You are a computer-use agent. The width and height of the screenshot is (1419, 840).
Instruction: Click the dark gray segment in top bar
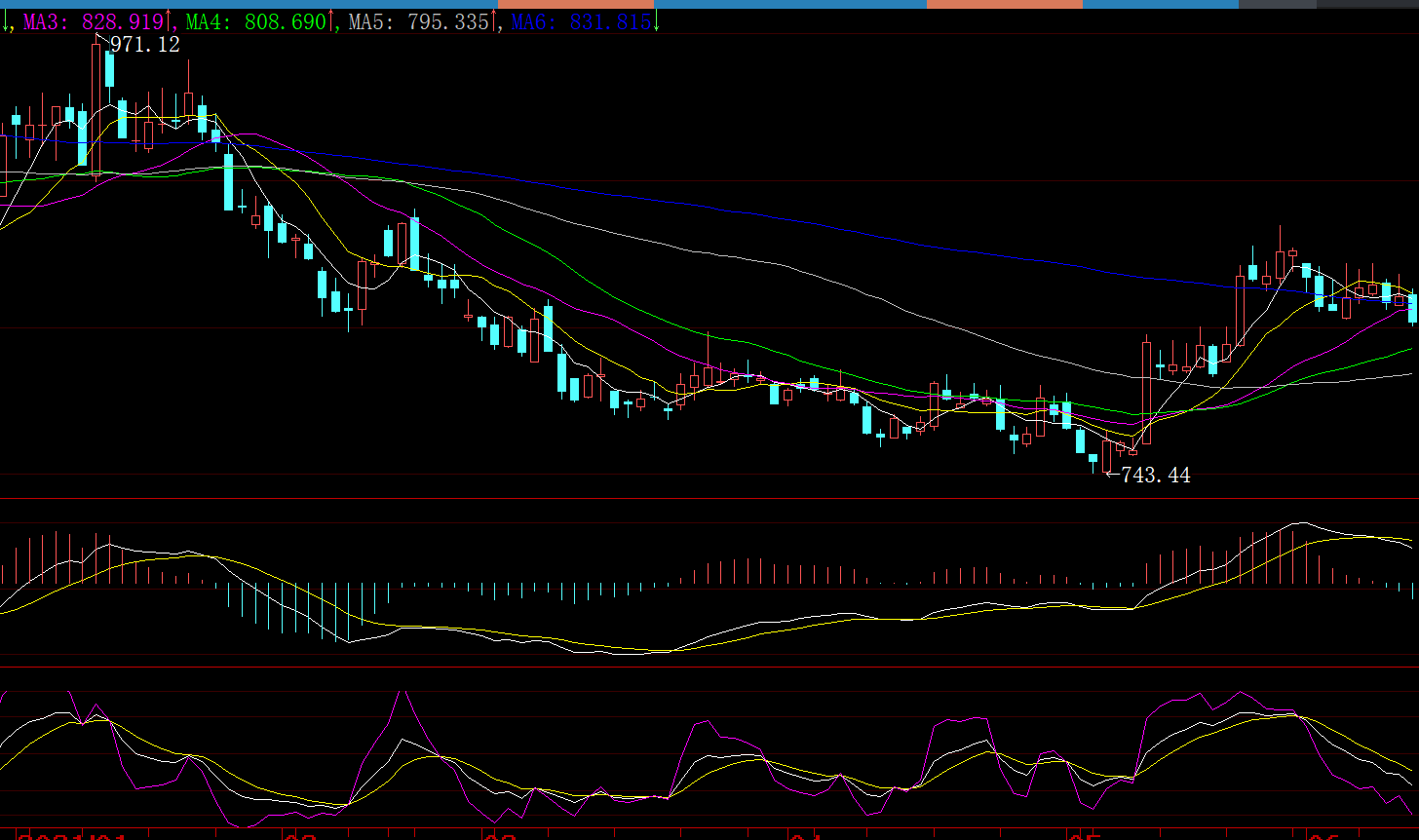pos(1277,4)
